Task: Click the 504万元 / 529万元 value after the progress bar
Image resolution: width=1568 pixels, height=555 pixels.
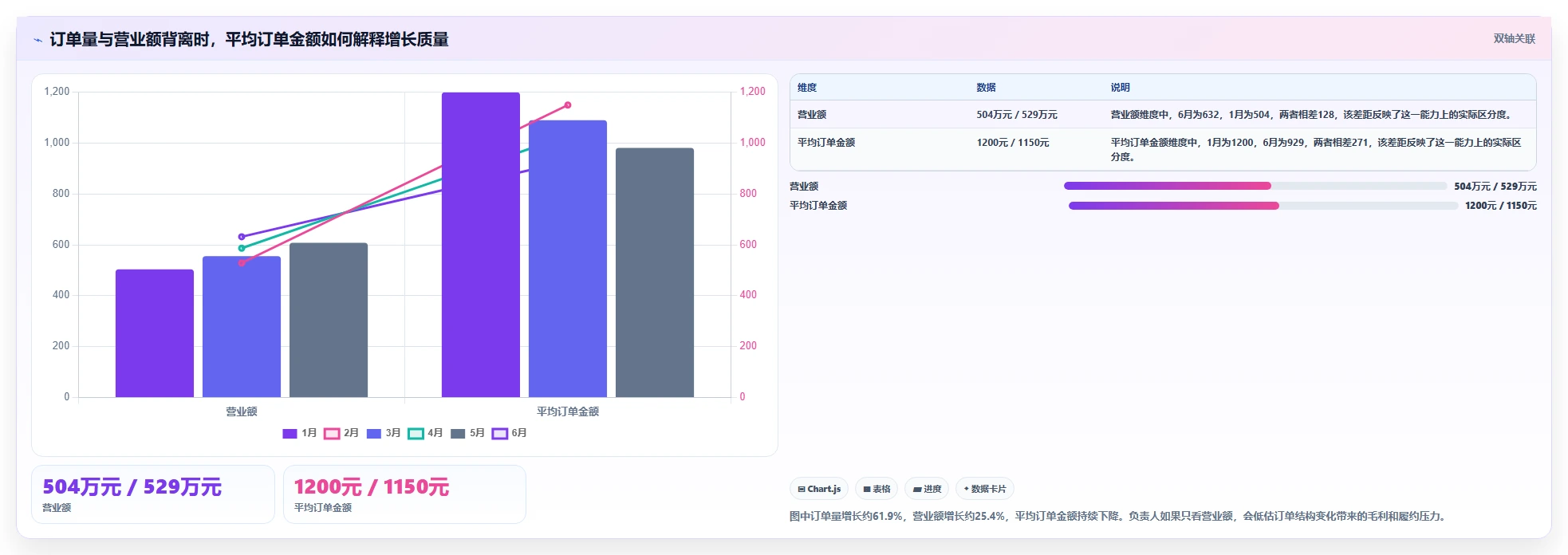Action: point(1495,187)
